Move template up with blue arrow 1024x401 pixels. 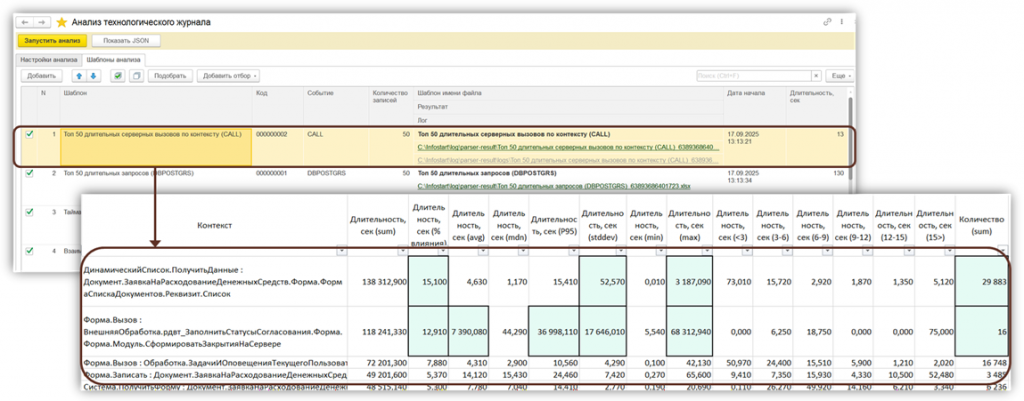(x=81, y=76)
